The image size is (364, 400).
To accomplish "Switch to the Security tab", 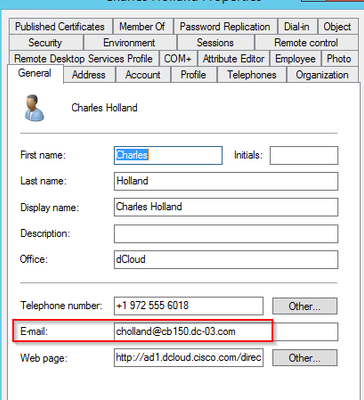I will coord(45,43).
